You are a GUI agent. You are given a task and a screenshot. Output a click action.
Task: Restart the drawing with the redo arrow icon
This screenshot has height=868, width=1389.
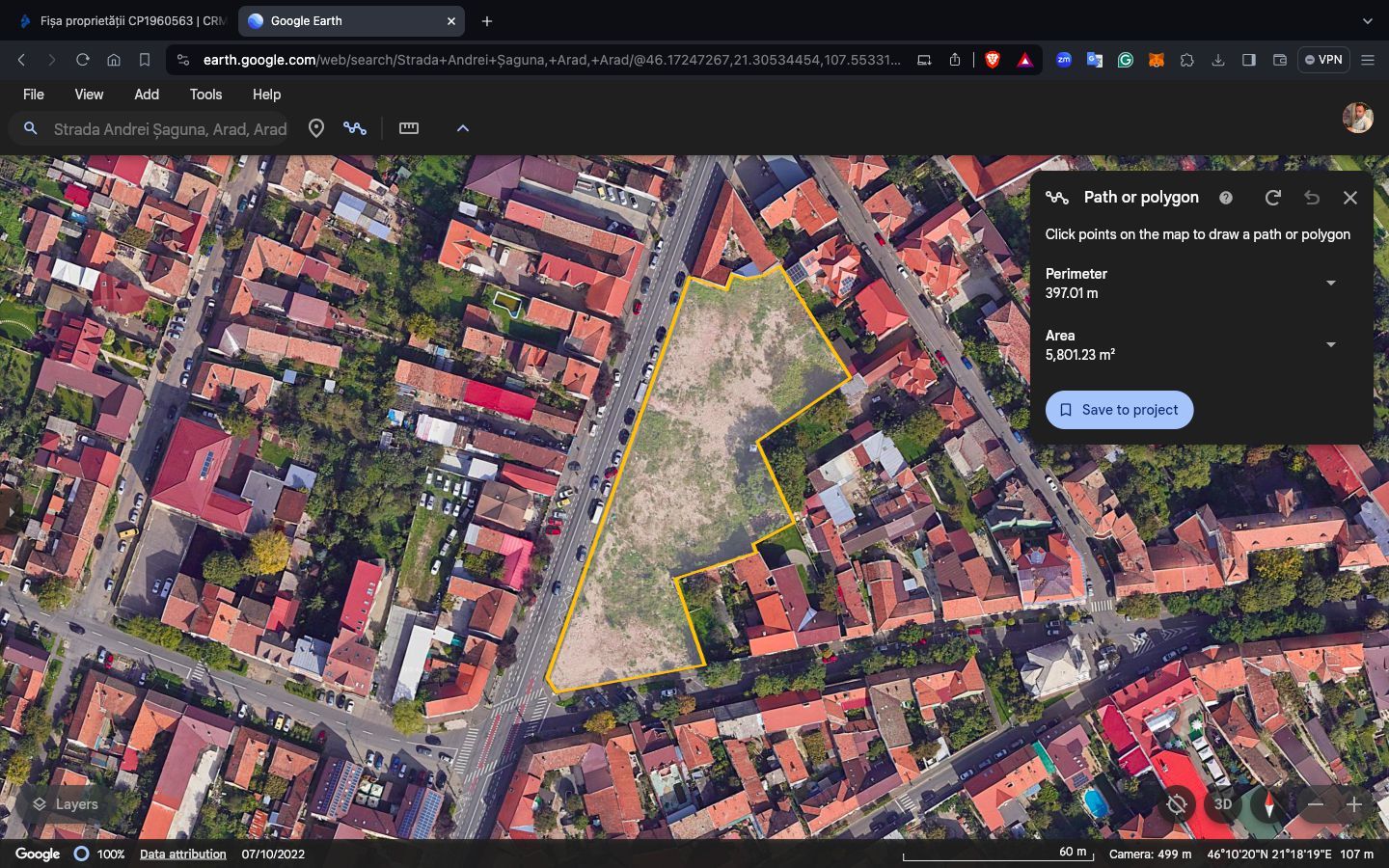pyautogui.click(x=1273, y=198)
